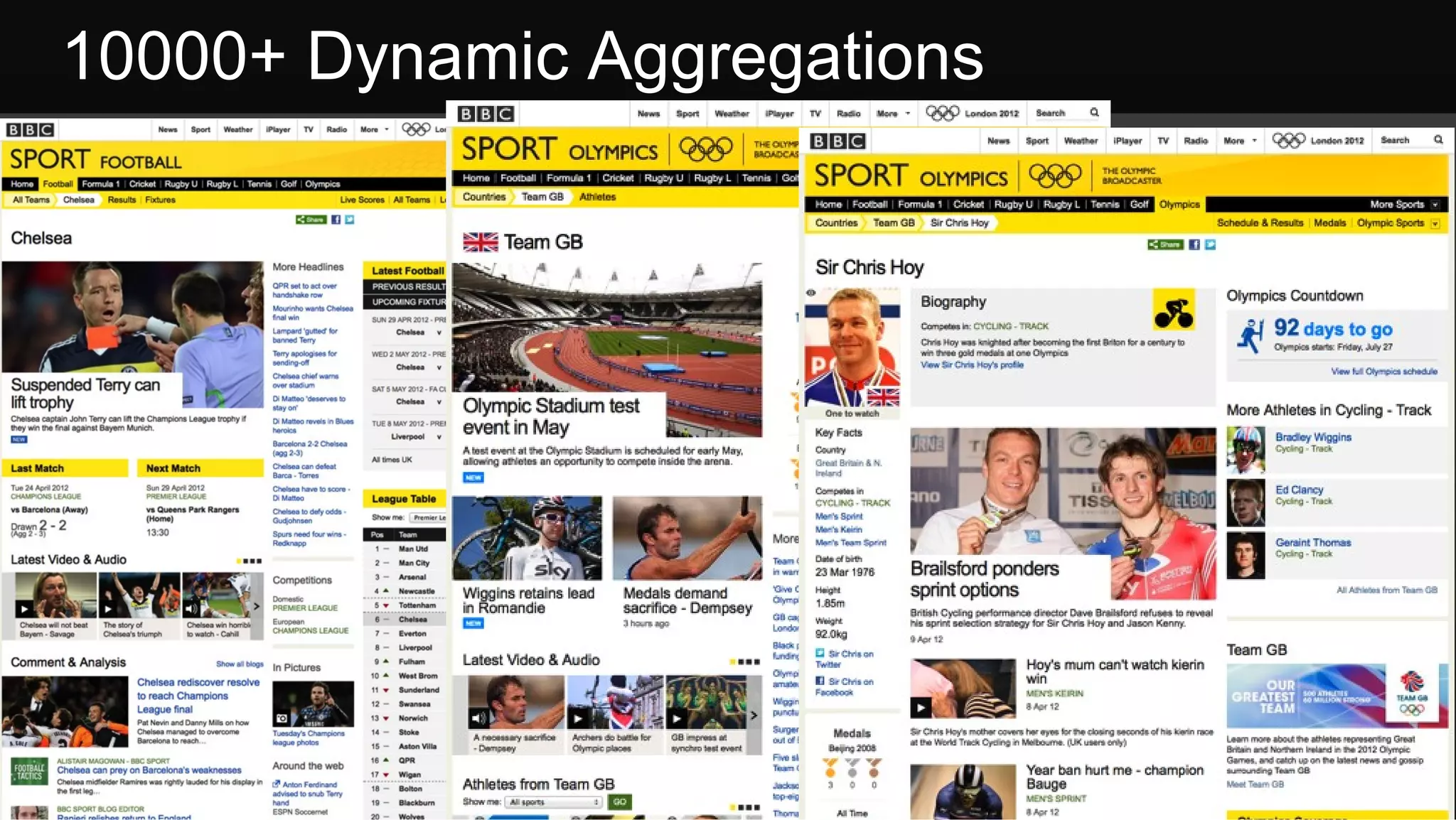Click Union Jack flag beside Team GB heading
The height and width of the screenshot is (820, 1456).
(481, 242)
